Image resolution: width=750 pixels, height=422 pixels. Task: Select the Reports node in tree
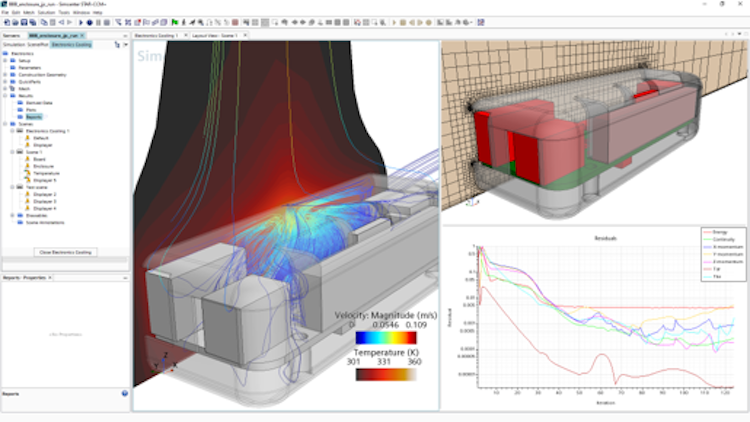point(34,117)
